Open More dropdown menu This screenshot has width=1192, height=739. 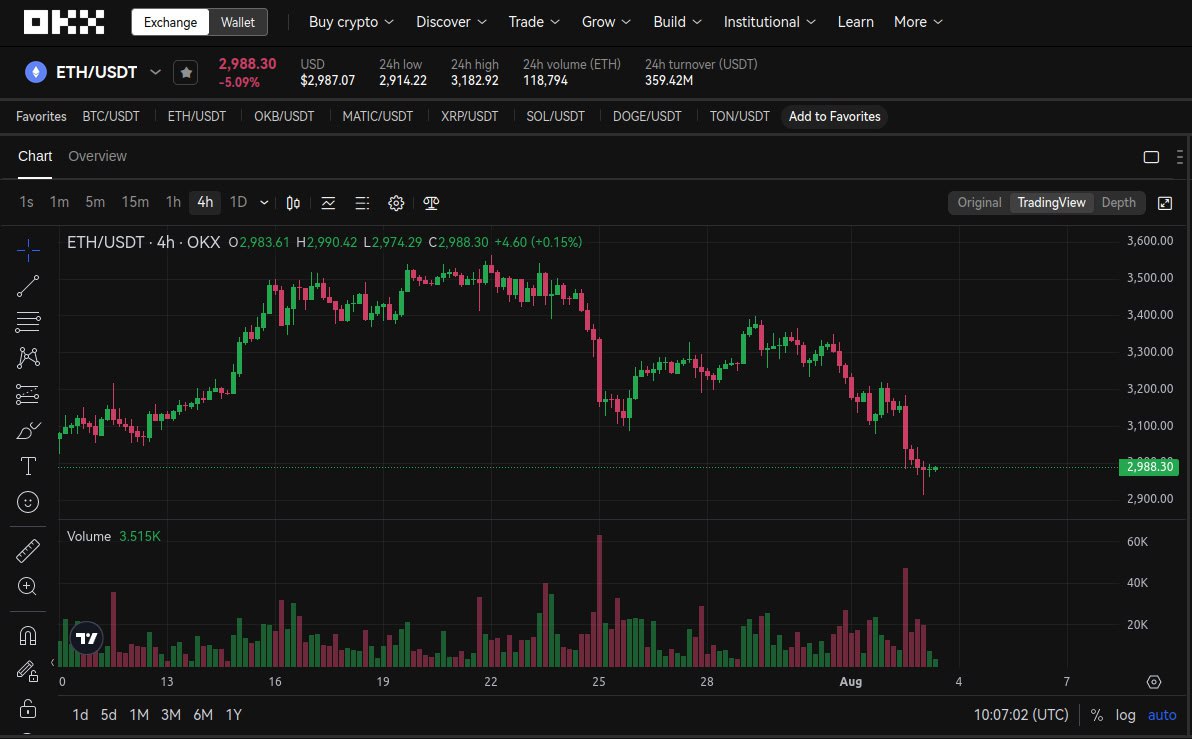918,22
